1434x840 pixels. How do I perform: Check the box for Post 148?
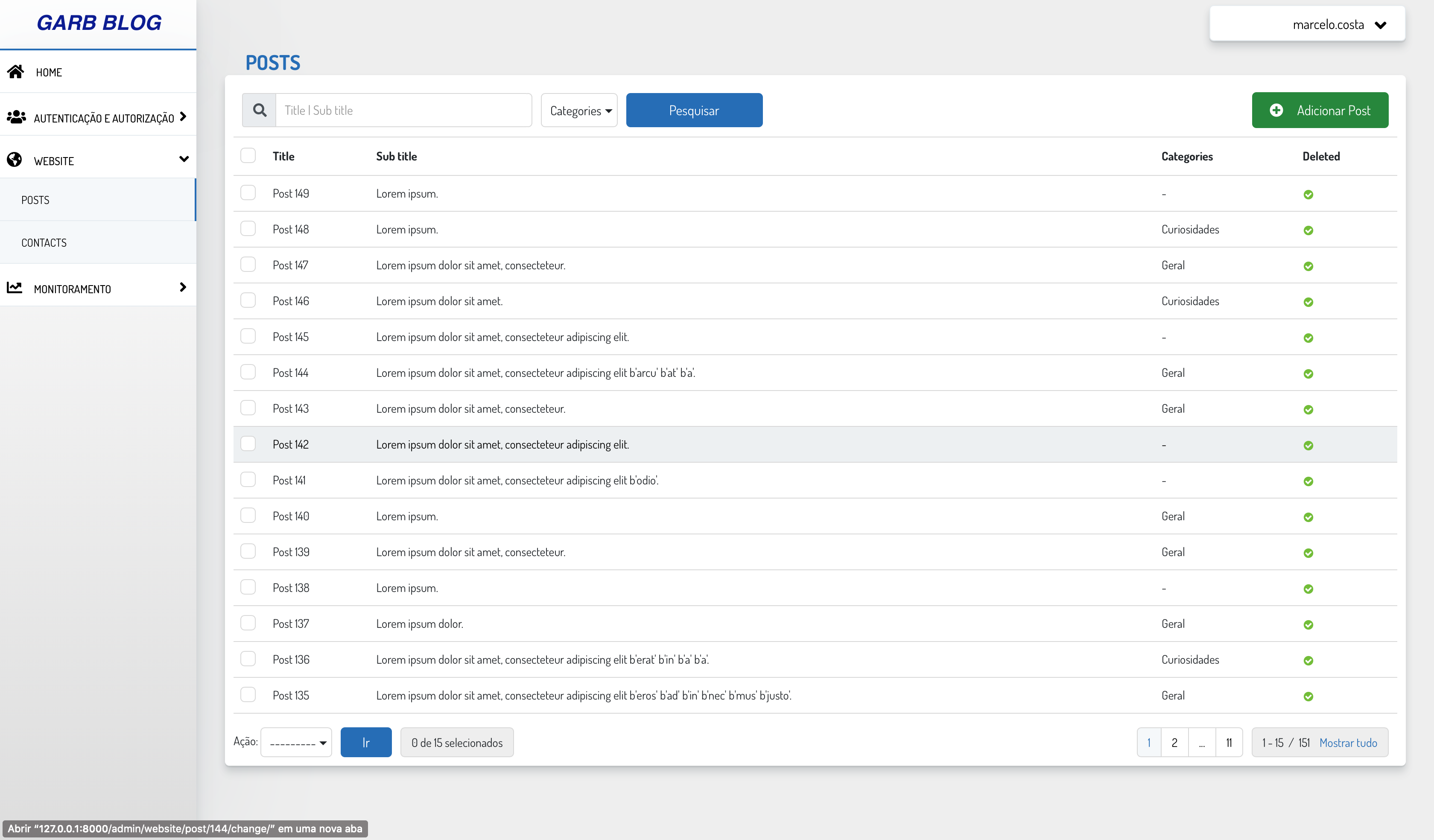[248, 228]
